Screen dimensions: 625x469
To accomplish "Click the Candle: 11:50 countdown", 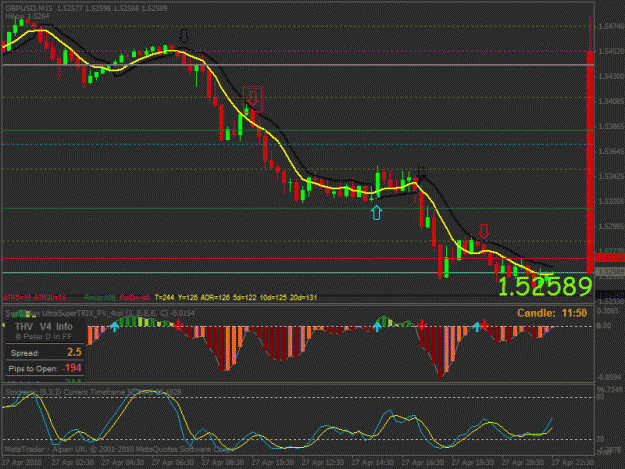I will coord(552,313).
